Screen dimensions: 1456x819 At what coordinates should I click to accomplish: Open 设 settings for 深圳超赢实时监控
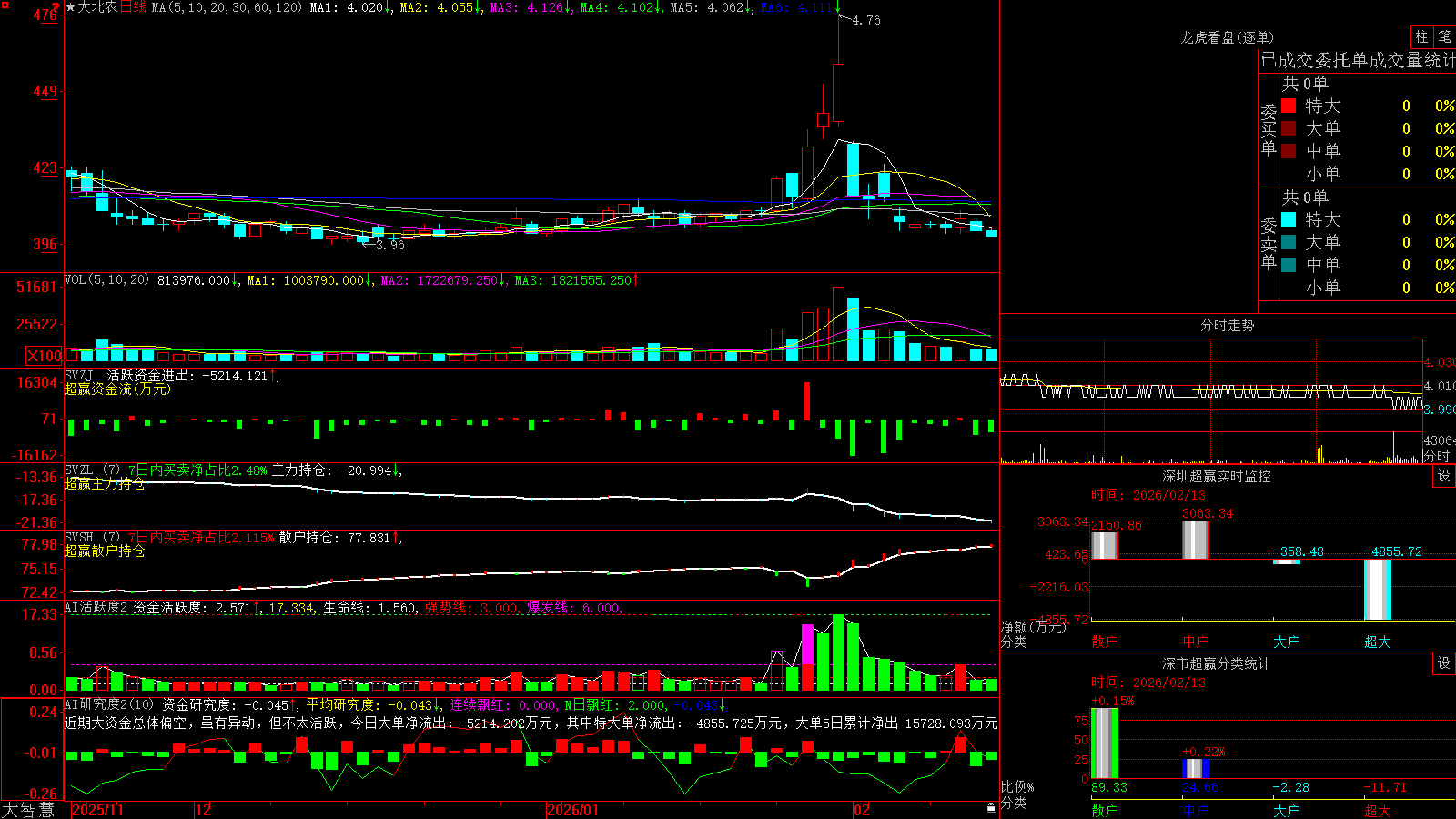click(x=1443, y=476)
